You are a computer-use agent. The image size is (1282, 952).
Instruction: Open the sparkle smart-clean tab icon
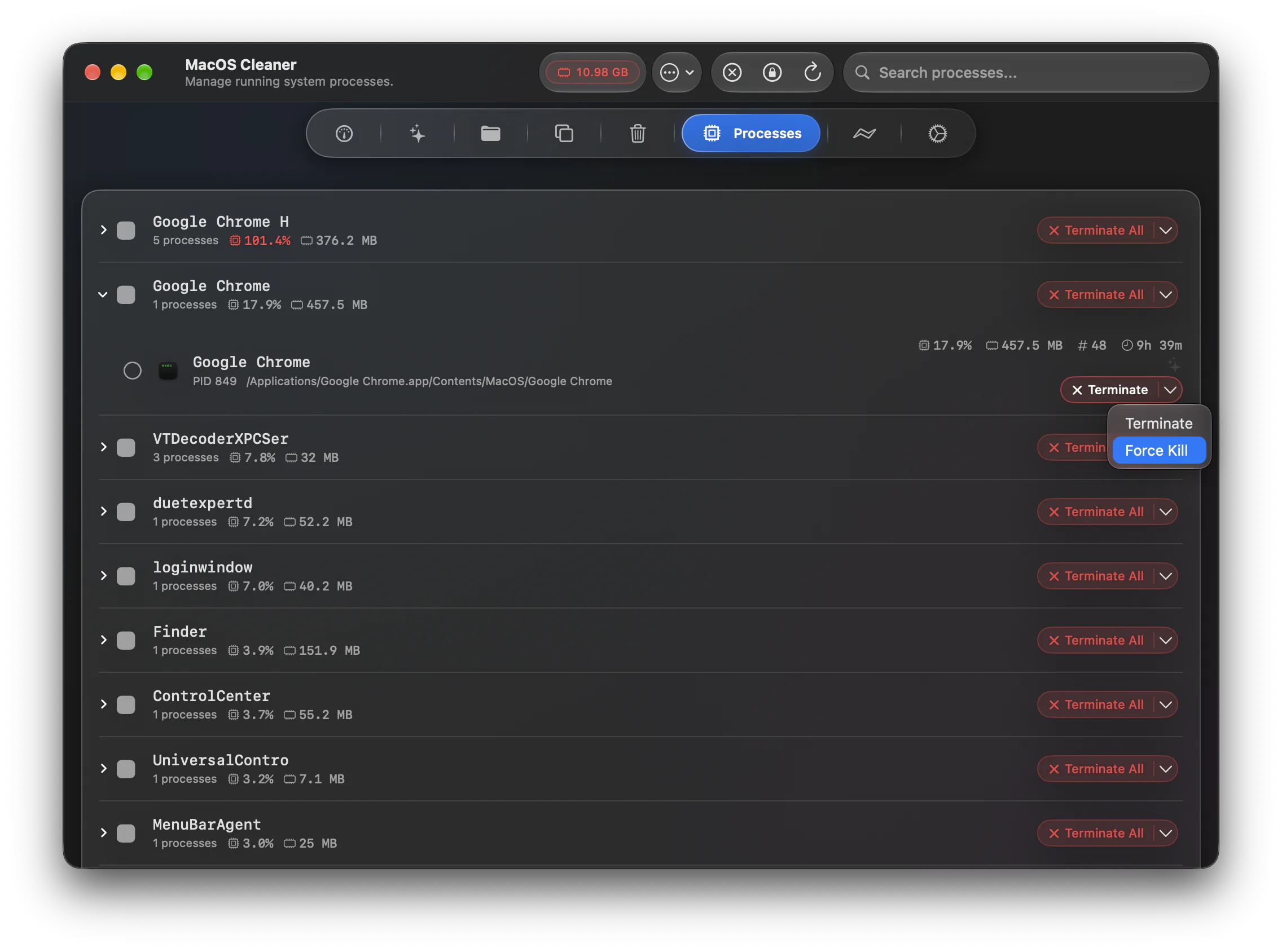pos(418,134)
